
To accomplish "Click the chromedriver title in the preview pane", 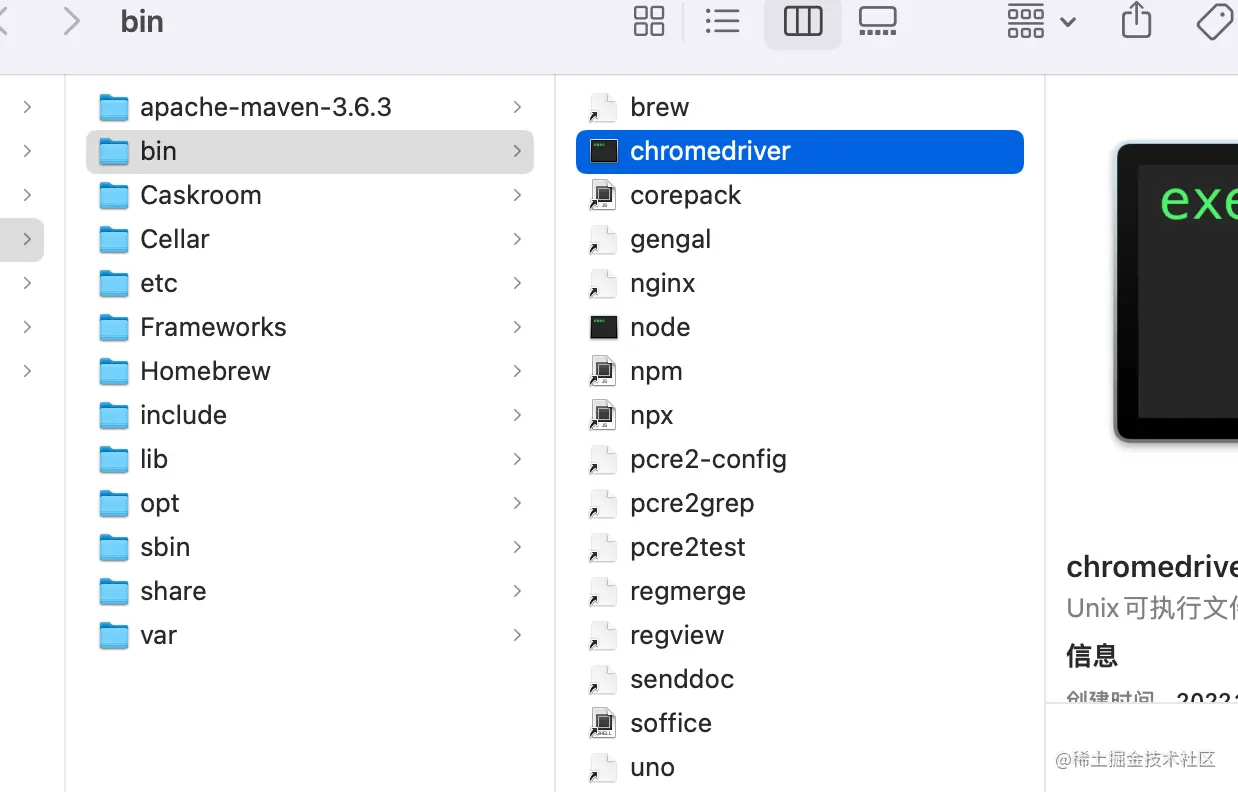I will click(x=1152, y=567).
